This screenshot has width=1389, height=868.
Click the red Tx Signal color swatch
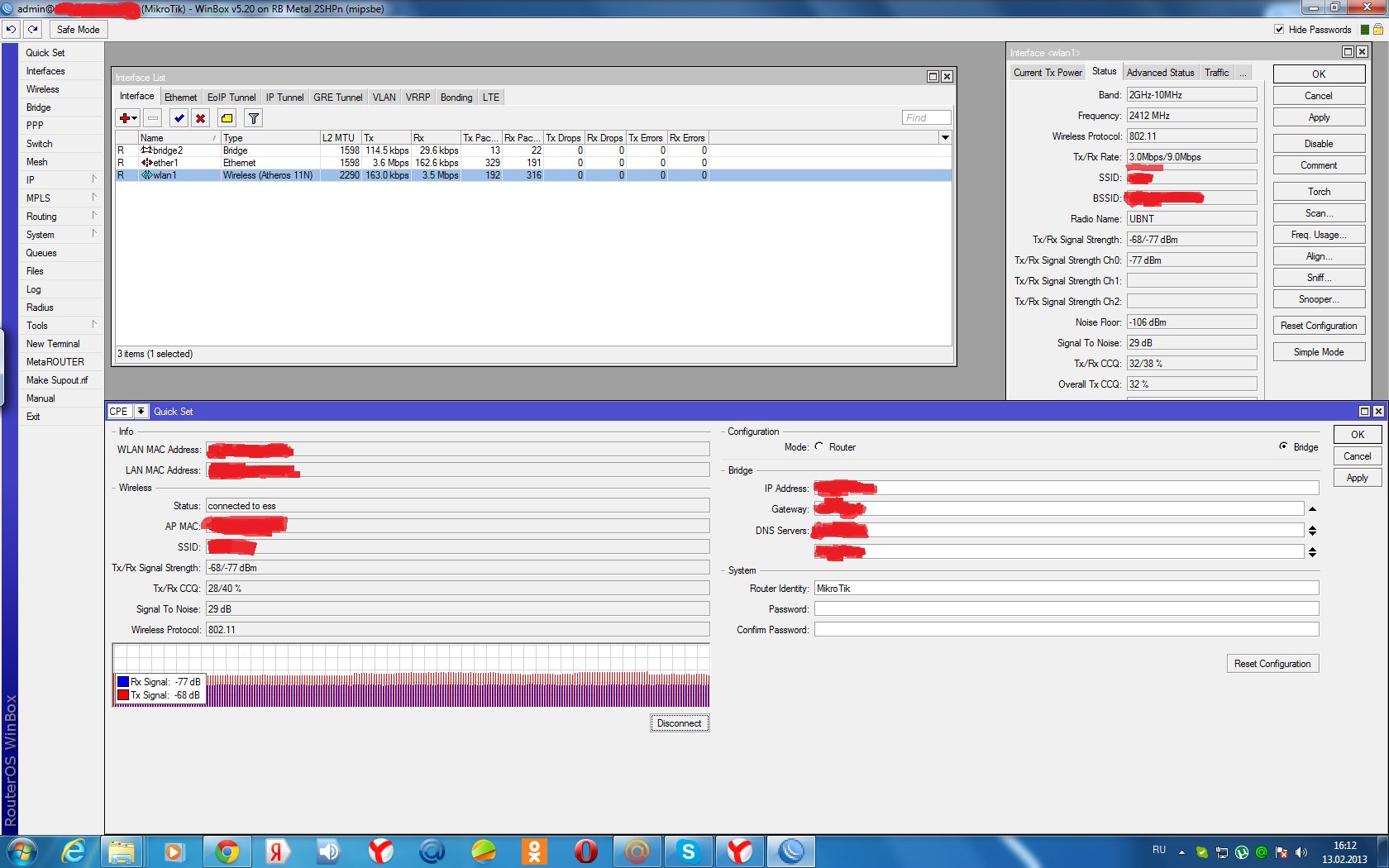tap(123, 695)
